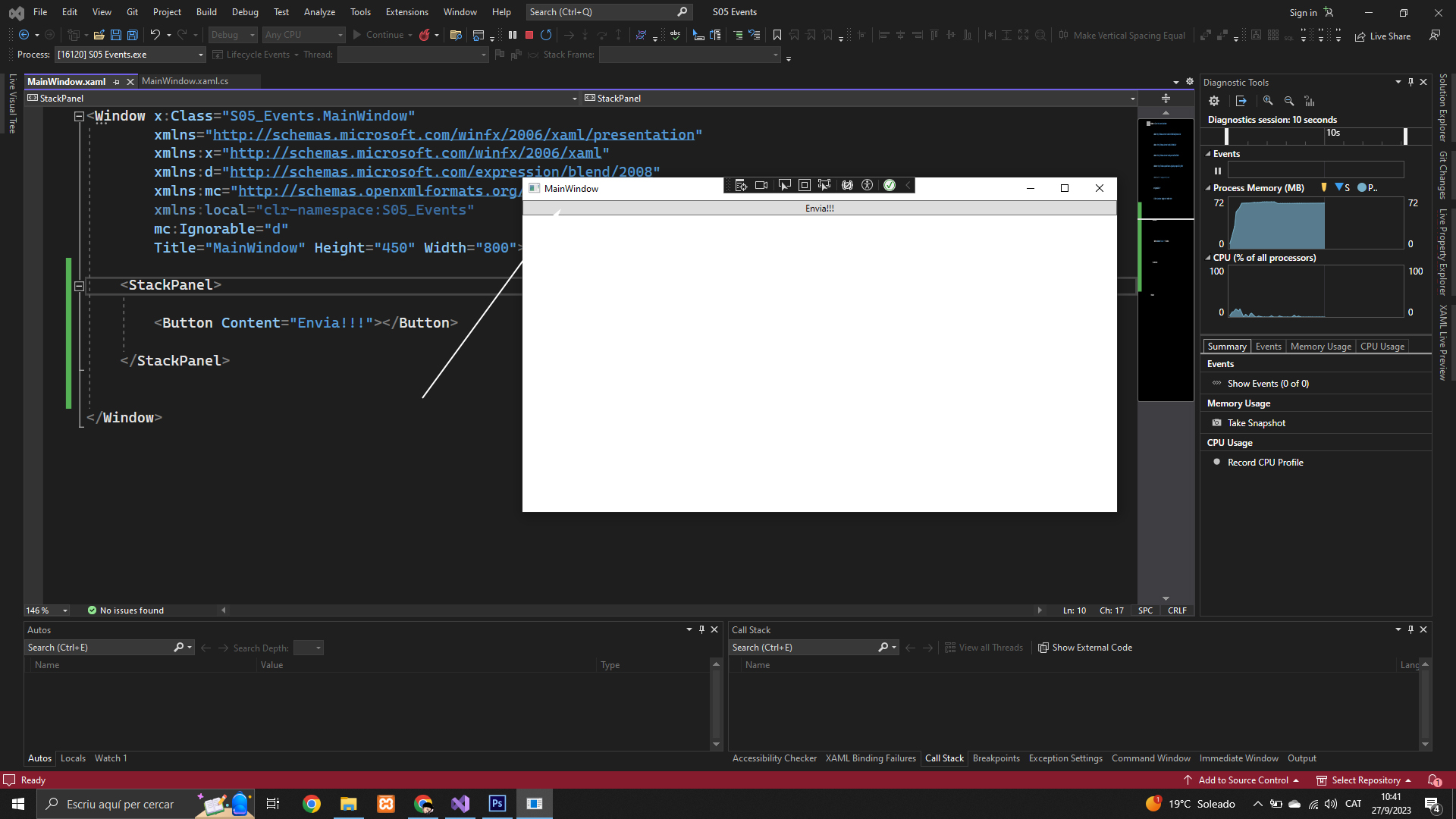
Task: Switch to the MainWindow.xaml.cs tab
Action: 185,81
